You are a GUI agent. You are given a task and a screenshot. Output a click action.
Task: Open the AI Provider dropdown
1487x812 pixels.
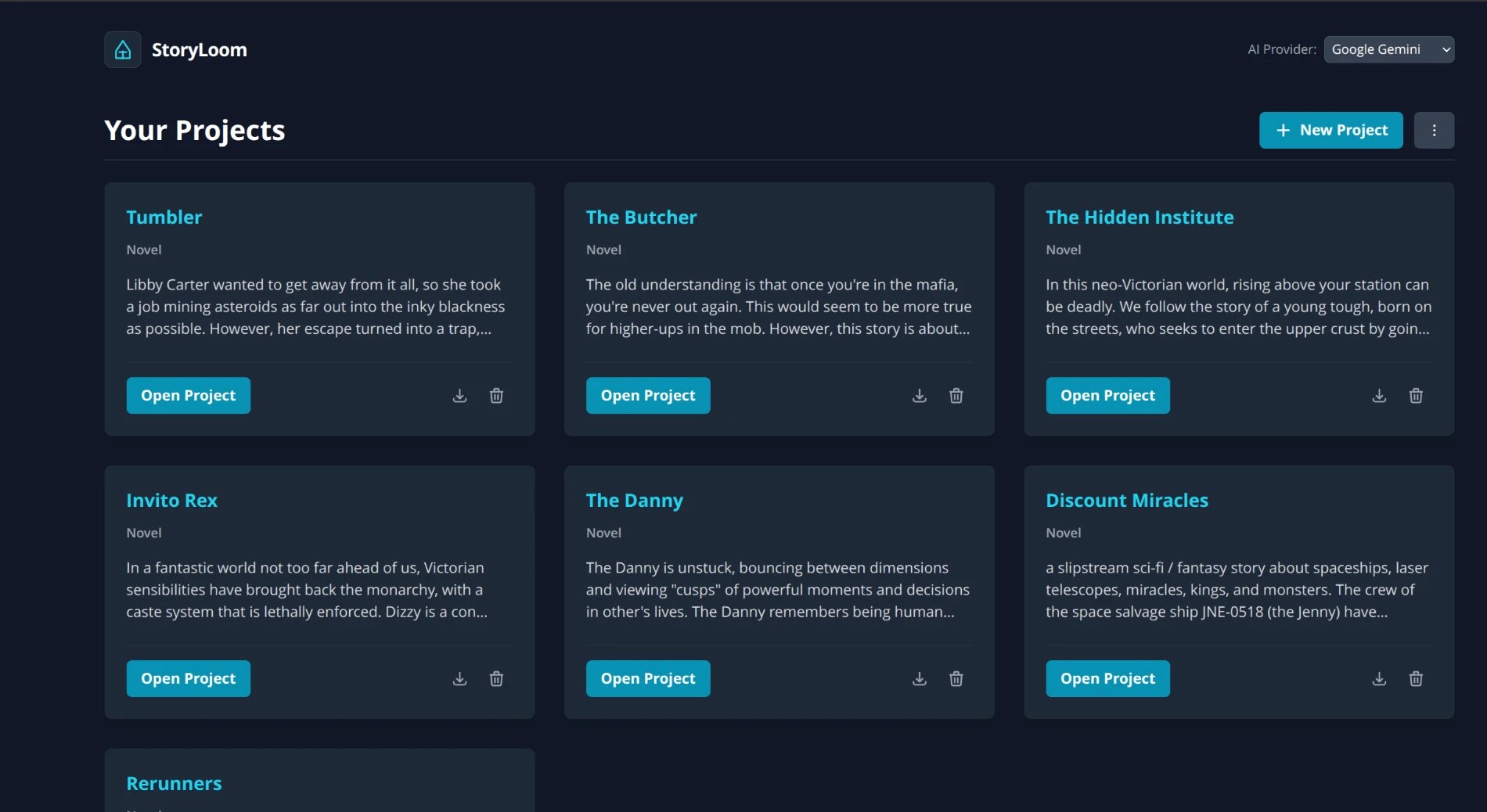[x=1388, y=49]
